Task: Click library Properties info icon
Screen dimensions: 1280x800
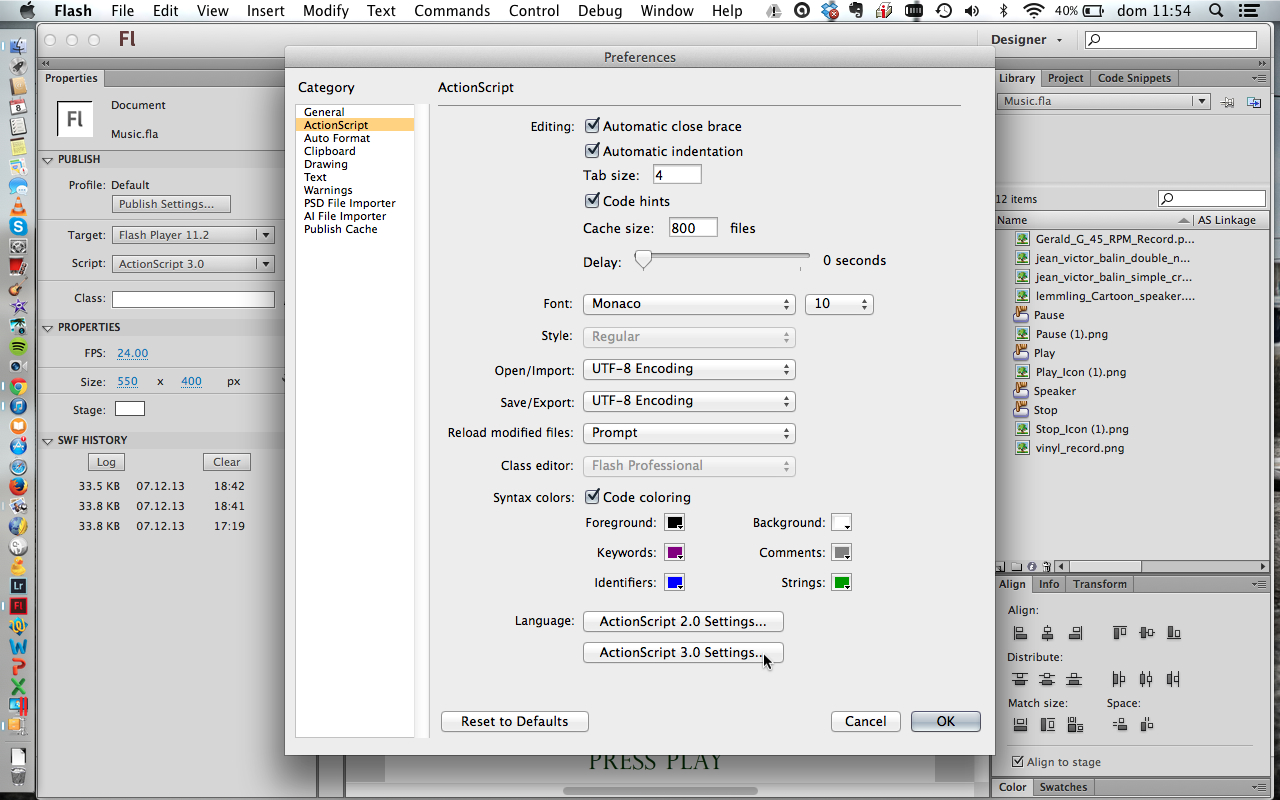Action: [x=1031, y=566]
